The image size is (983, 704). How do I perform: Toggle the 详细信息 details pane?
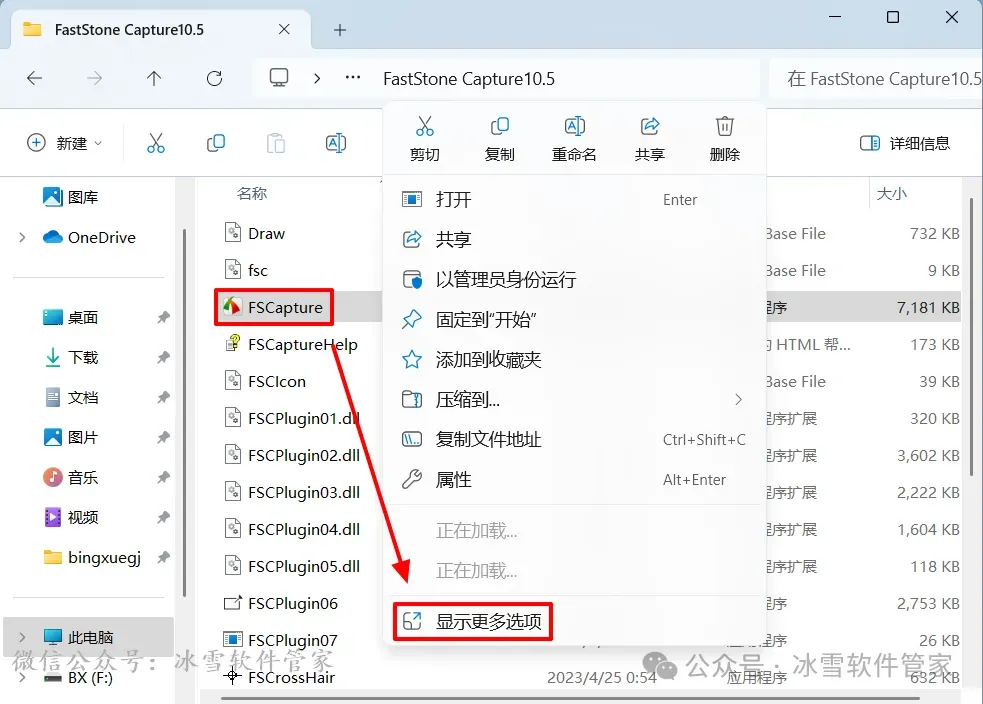(905, 143)
